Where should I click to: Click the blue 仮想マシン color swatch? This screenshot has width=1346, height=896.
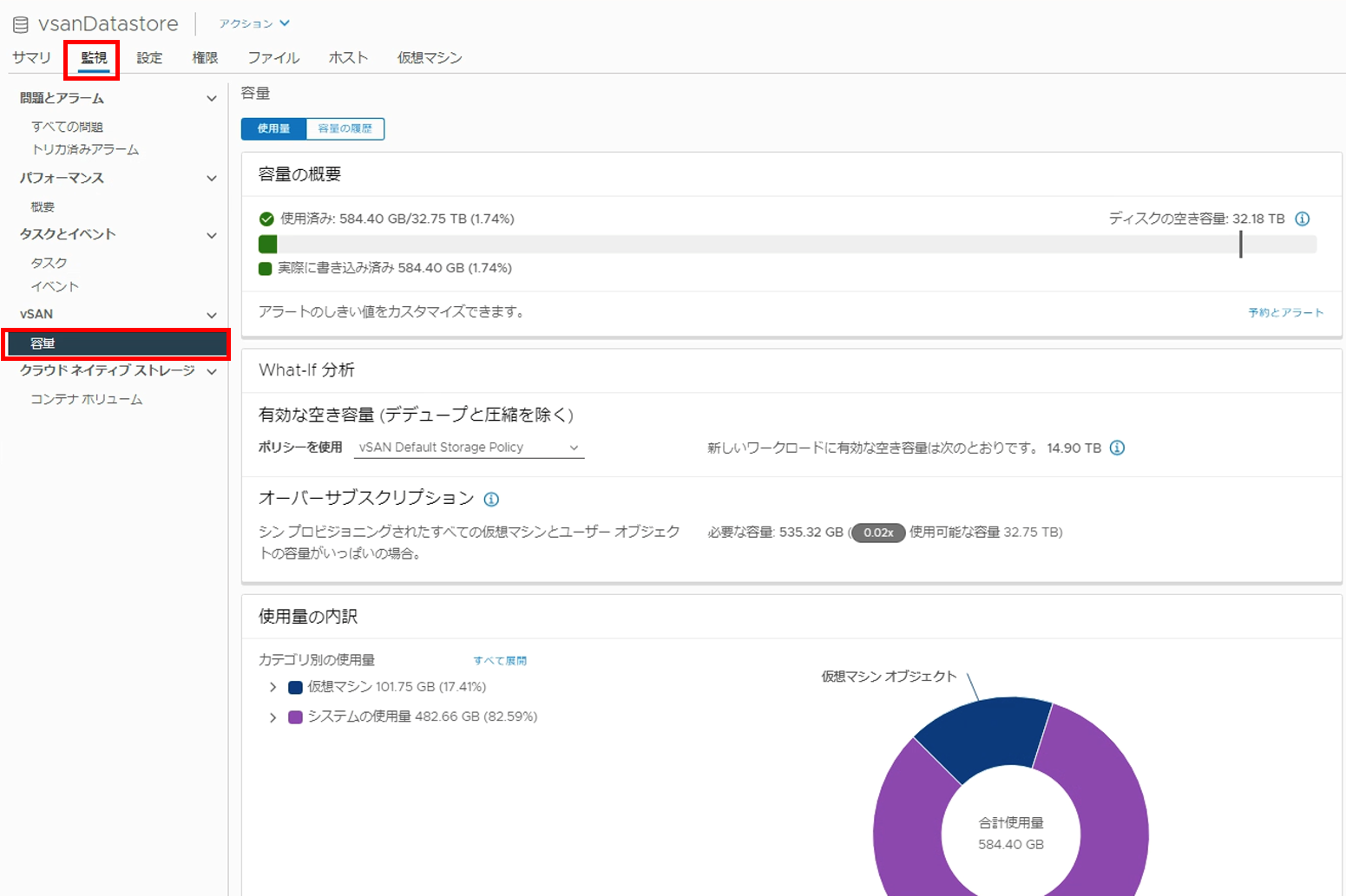[x=295, y=688]
